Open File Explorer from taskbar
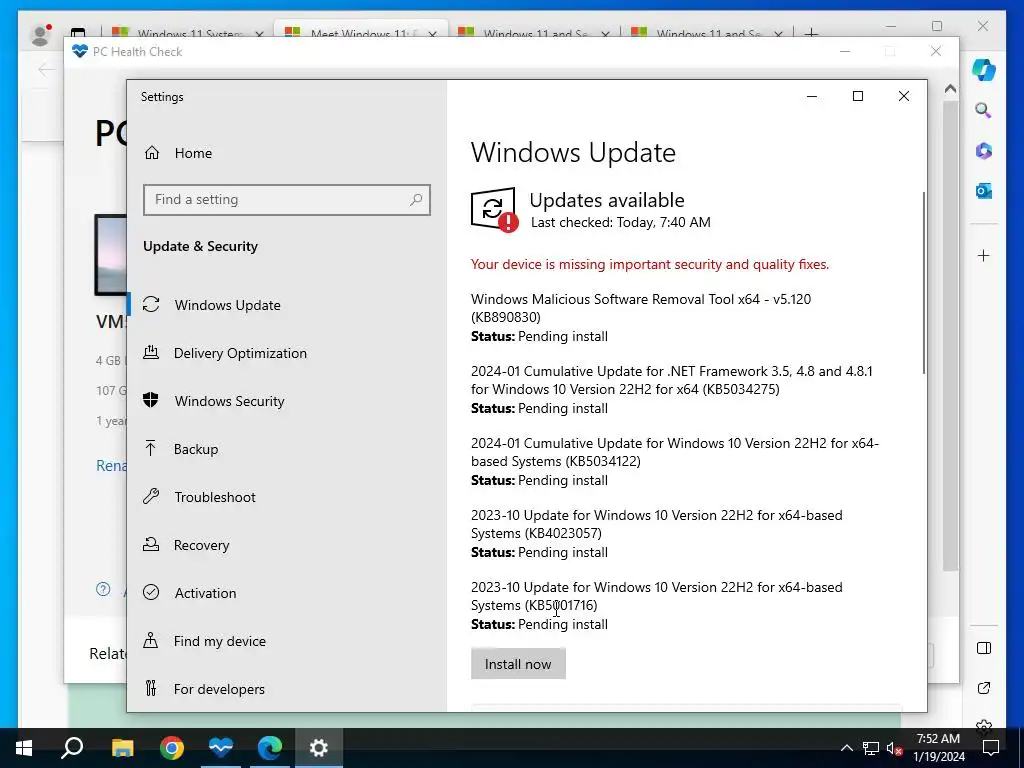The image size is (1024, 768). 122,748
